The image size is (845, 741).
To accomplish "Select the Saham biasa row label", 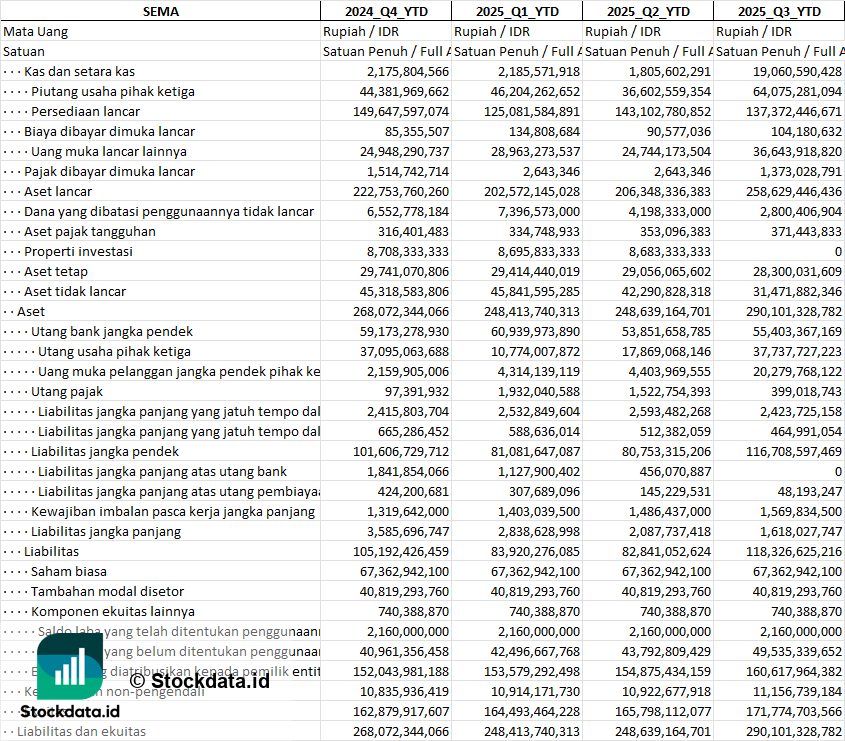I will point(68,571).
